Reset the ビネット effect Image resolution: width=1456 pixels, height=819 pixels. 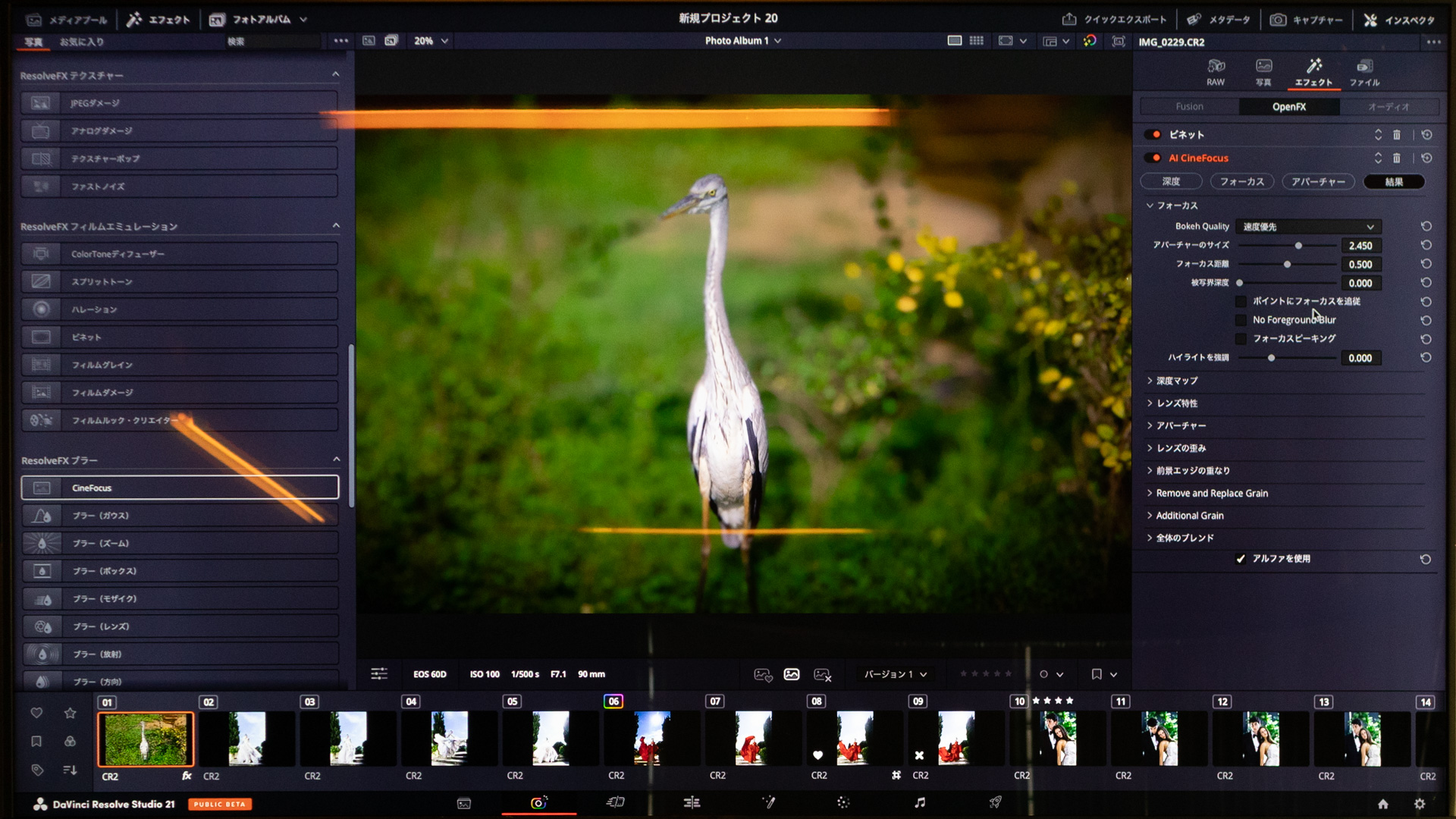pyautogui.click(x=1426, y=135)
